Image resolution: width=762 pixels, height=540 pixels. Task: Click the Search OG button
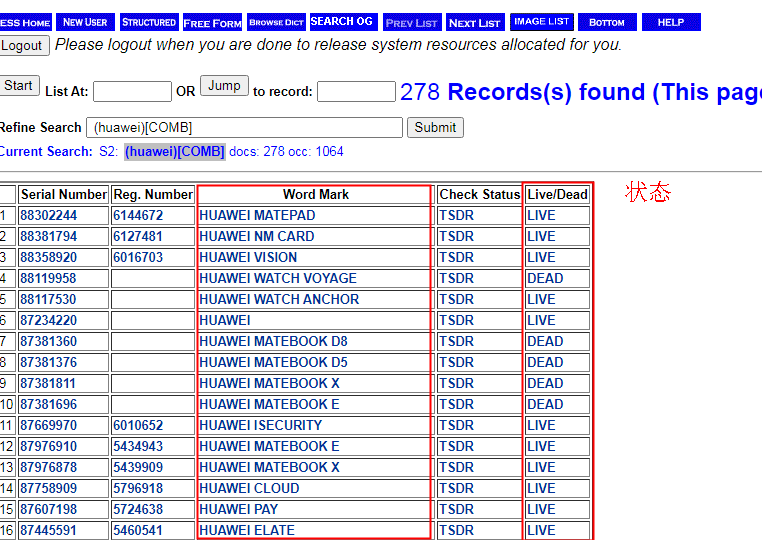click(x=342, y=22)
